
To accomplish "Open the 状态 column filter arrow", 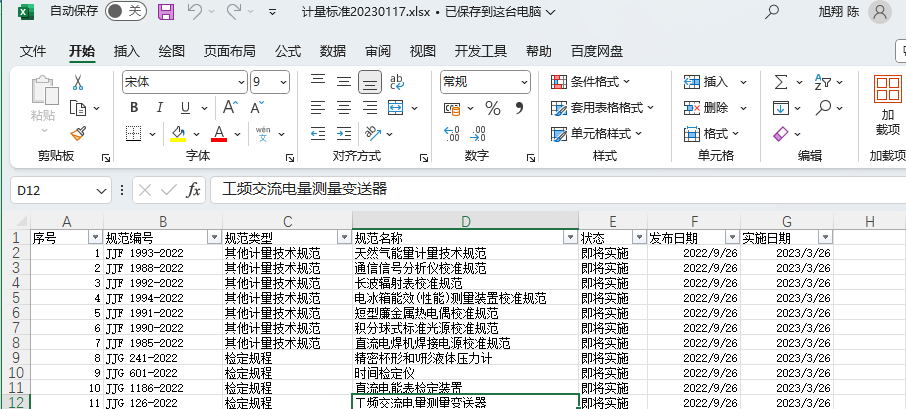I will coord(638,237).
